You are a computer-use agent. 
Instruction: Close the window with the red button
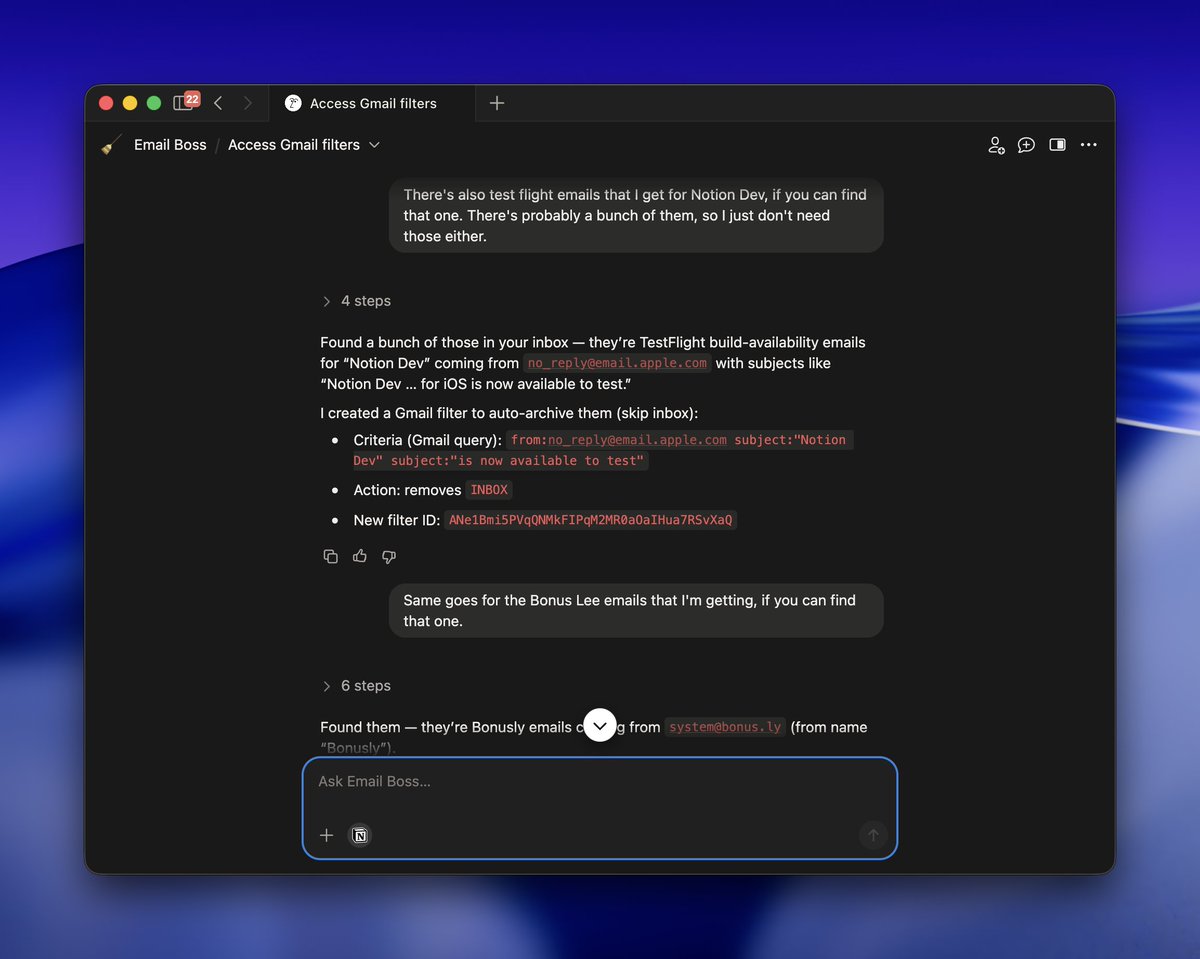[106, 103]
